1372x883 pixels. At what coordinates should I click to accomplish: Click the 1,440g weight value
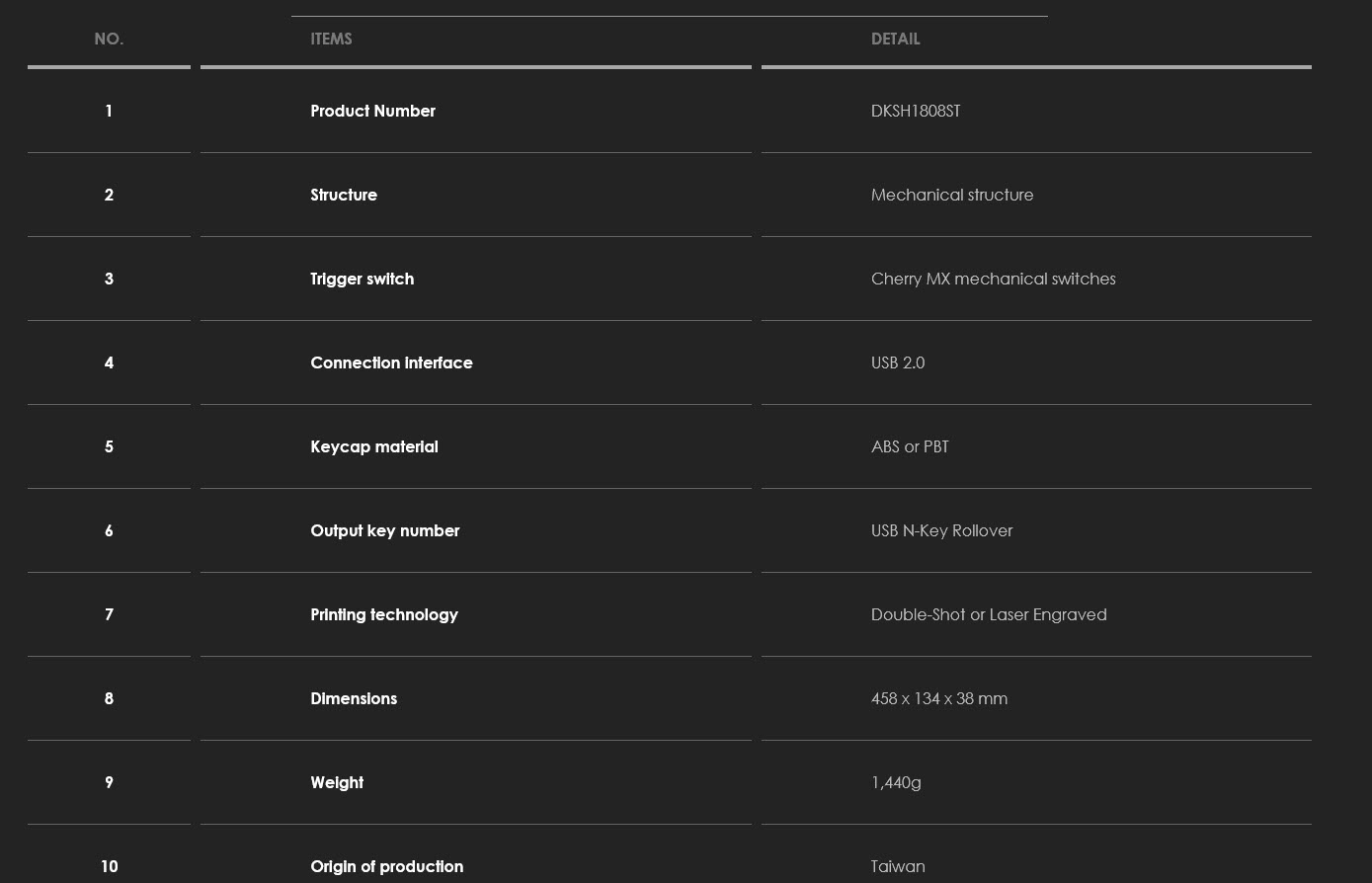(x=895, y=782)
